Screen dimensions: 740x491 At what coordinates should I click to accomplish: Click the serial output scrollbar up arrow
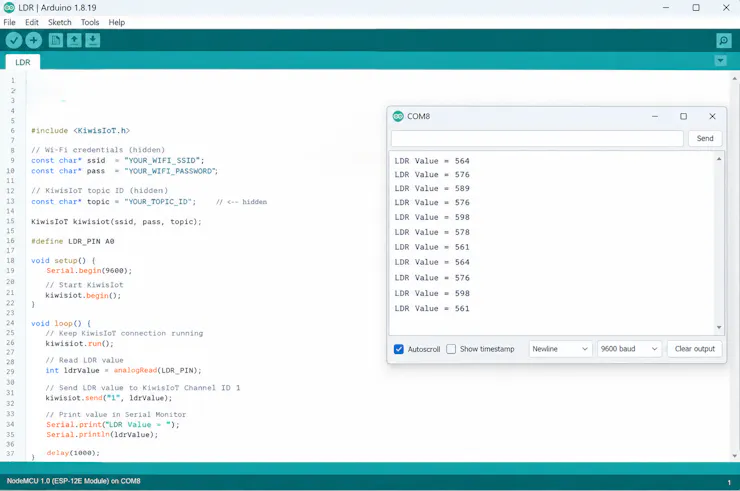tap(719, 159)
